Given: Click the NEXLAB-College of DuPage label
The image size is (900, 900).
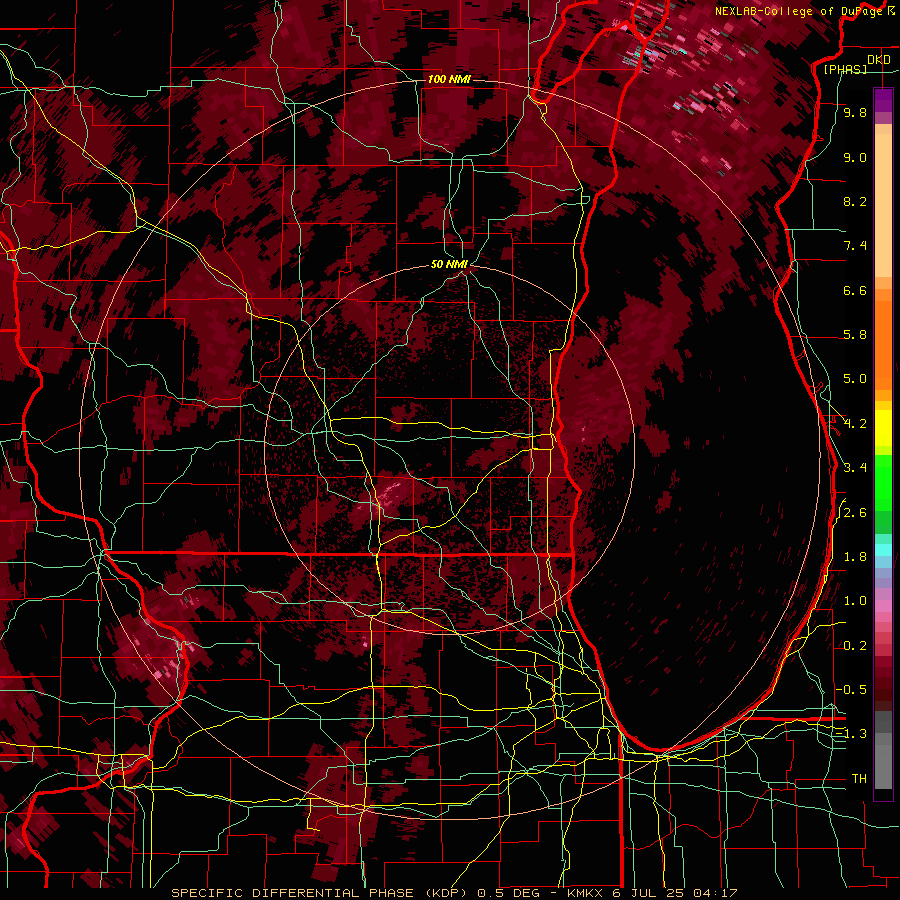Looking at the screenshot, I should tap(800, 11).
